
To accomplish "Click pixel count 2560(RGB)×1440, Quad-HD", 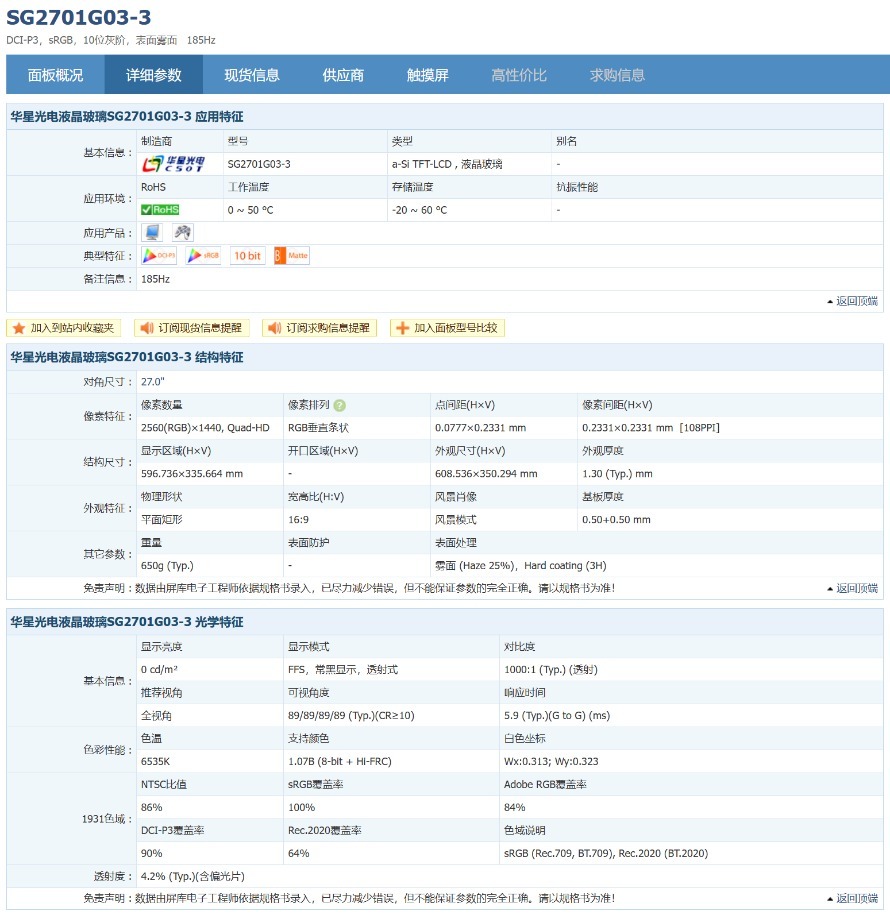I will [x=205, y=428].
